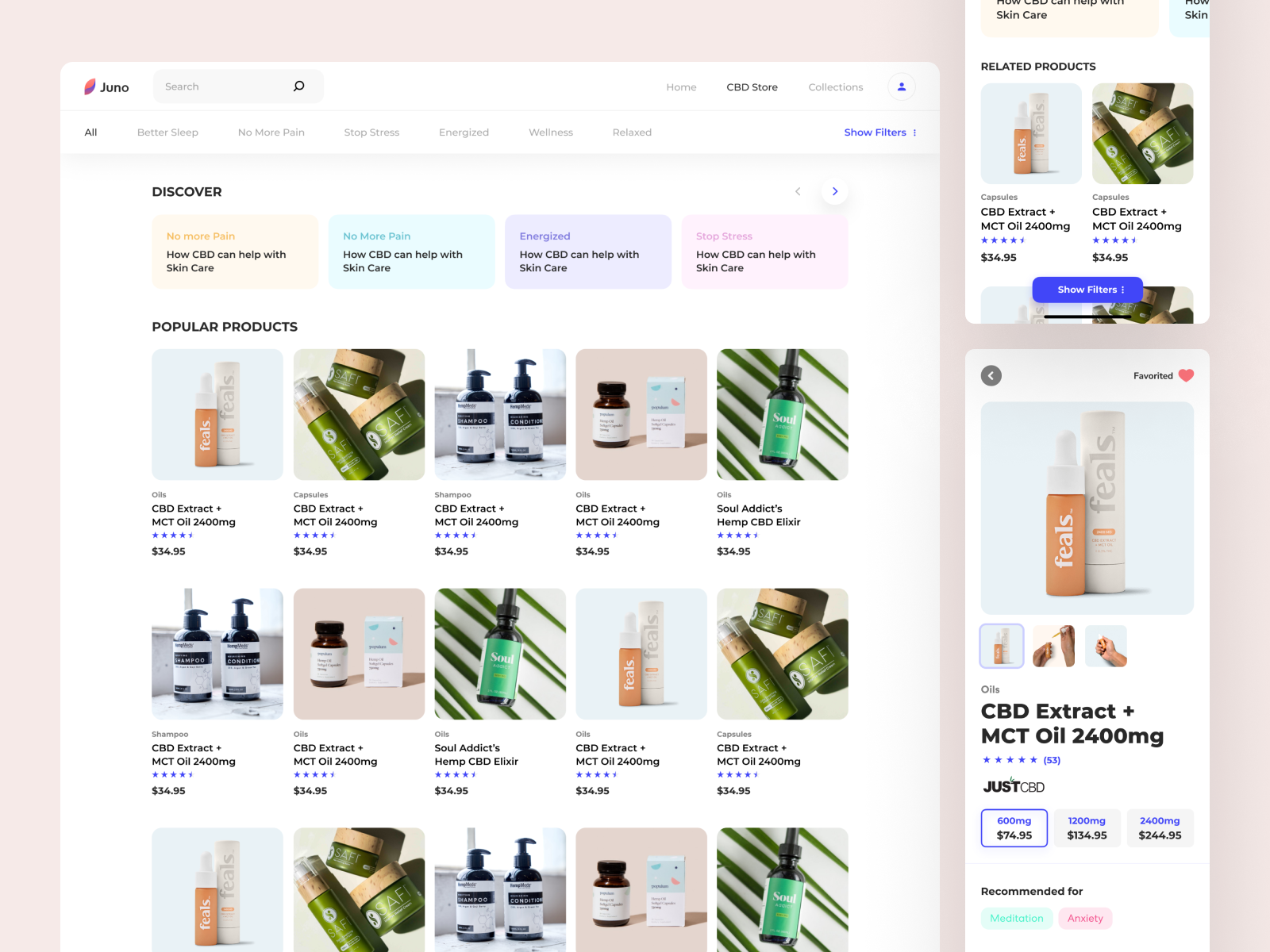The height and width of the screenshot is (952, 1270).
Task: Open the (53) reviews link
Action: click(1052, 760)
